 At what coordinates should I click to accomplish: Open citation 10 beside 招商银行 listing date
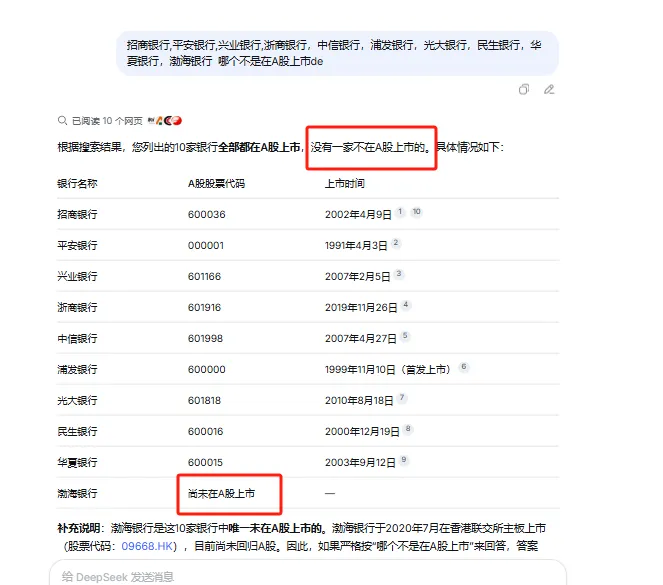pyautogui.click(x=416, y=212)
